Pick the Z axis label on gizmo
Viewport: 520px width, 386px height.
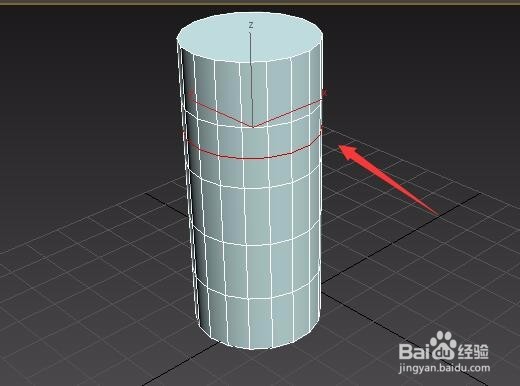(x=251, y=25)
